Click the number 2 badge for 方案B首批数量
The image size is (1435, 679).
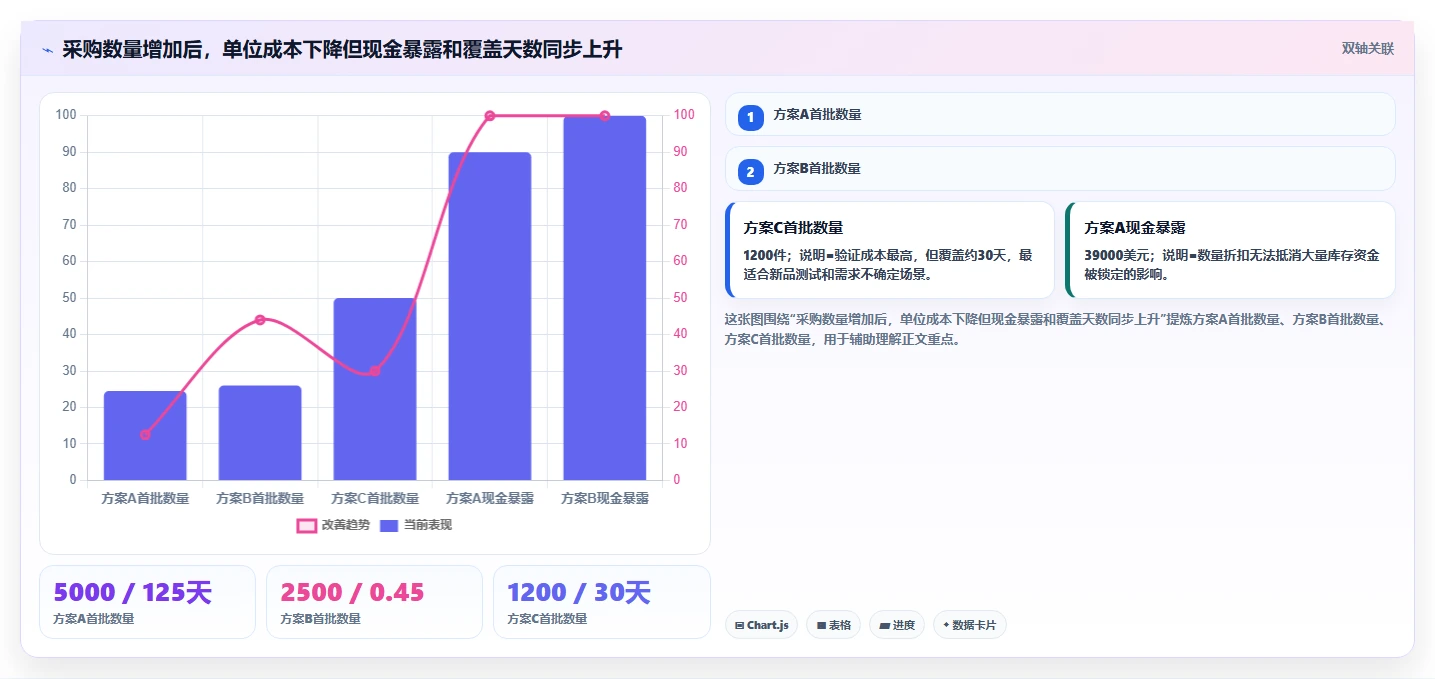tap(751, 172)
